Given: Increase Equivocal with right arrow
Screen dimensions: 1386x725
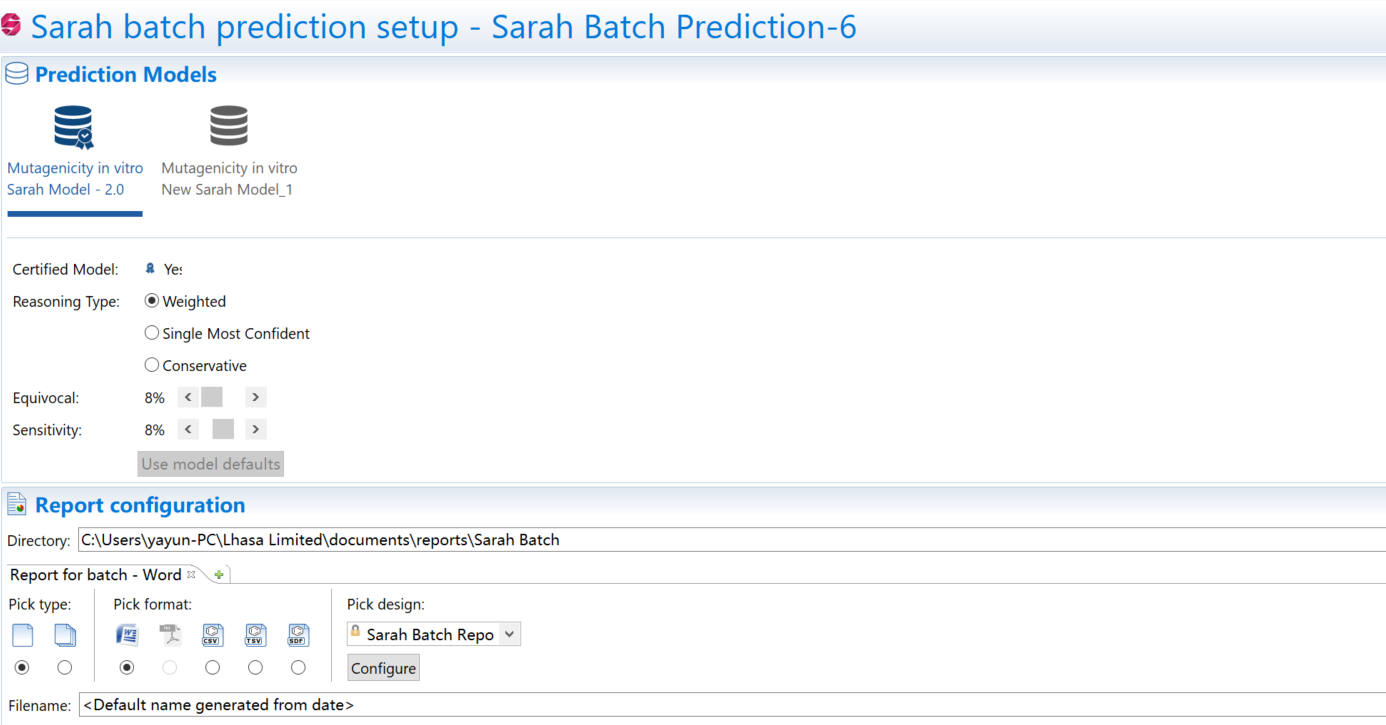Looking at the screenshot, I should (255, 397).
